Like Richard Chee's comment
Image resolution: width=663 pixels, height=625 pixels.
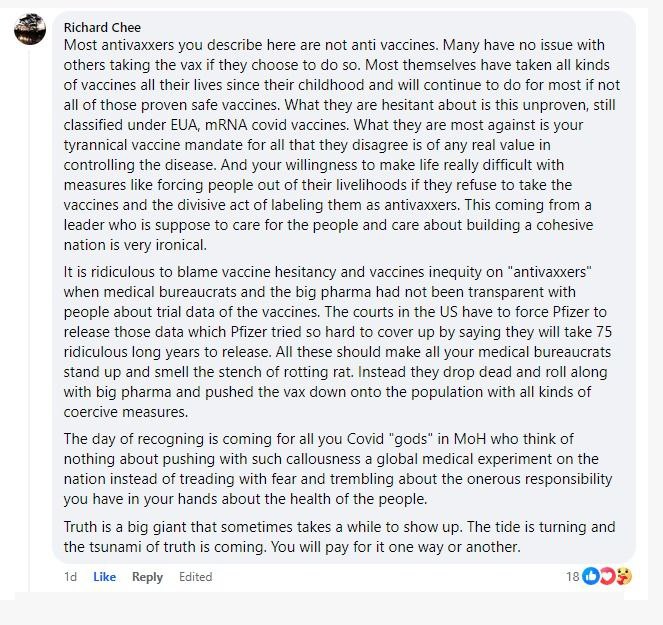pos(104,577)
